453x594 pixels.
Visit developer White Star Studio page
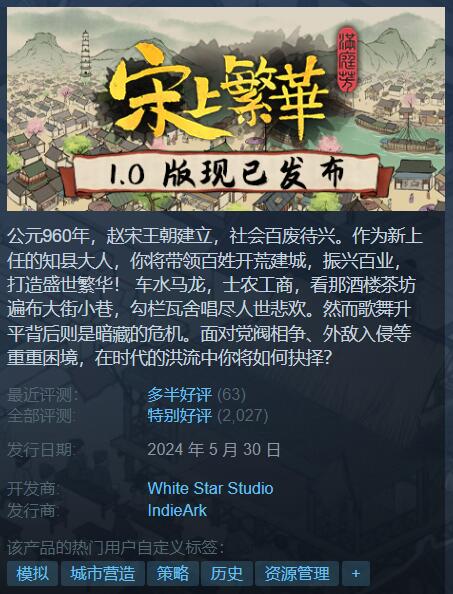pos(210,488)
